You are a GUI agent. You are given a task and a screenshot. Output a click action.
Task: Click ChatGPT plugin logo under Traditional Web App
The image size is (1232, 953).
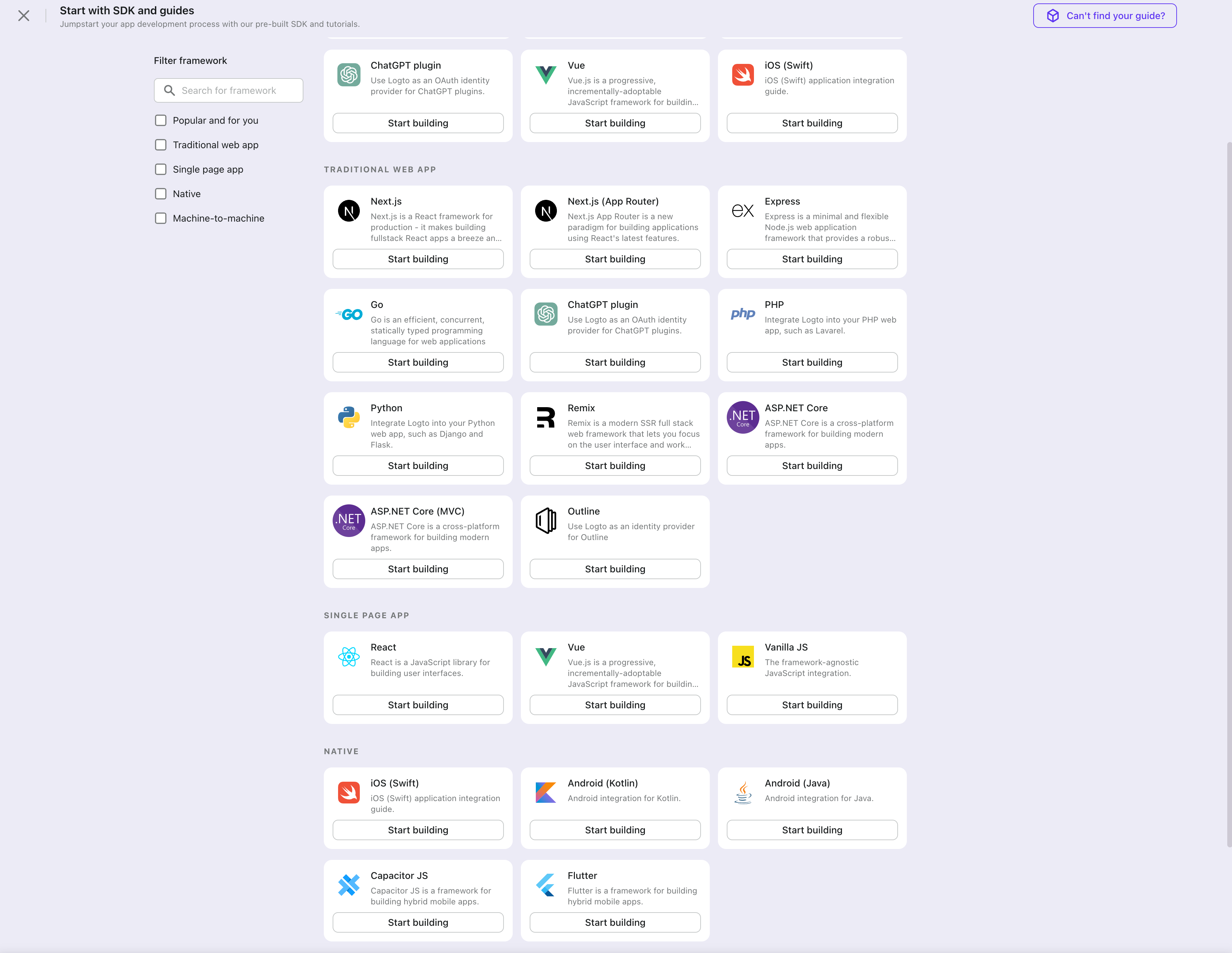[x=545, y=314]
